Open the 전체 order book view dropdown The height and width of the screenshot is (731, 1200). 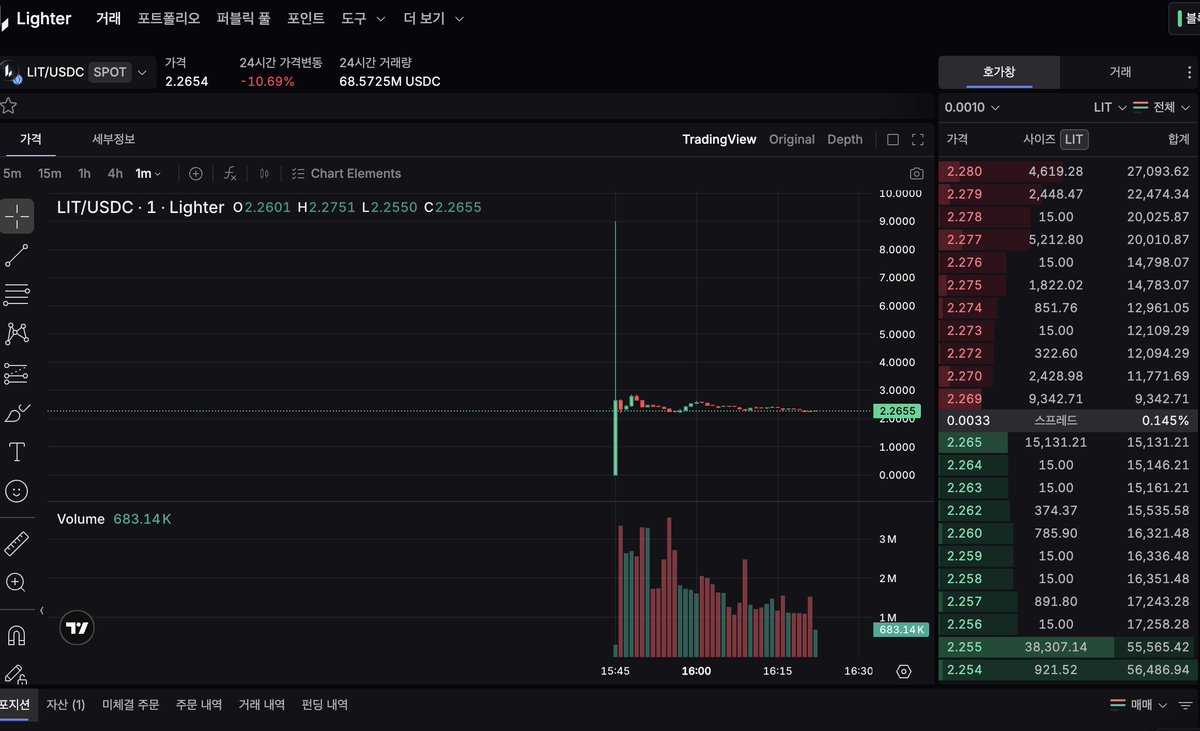1162,107
